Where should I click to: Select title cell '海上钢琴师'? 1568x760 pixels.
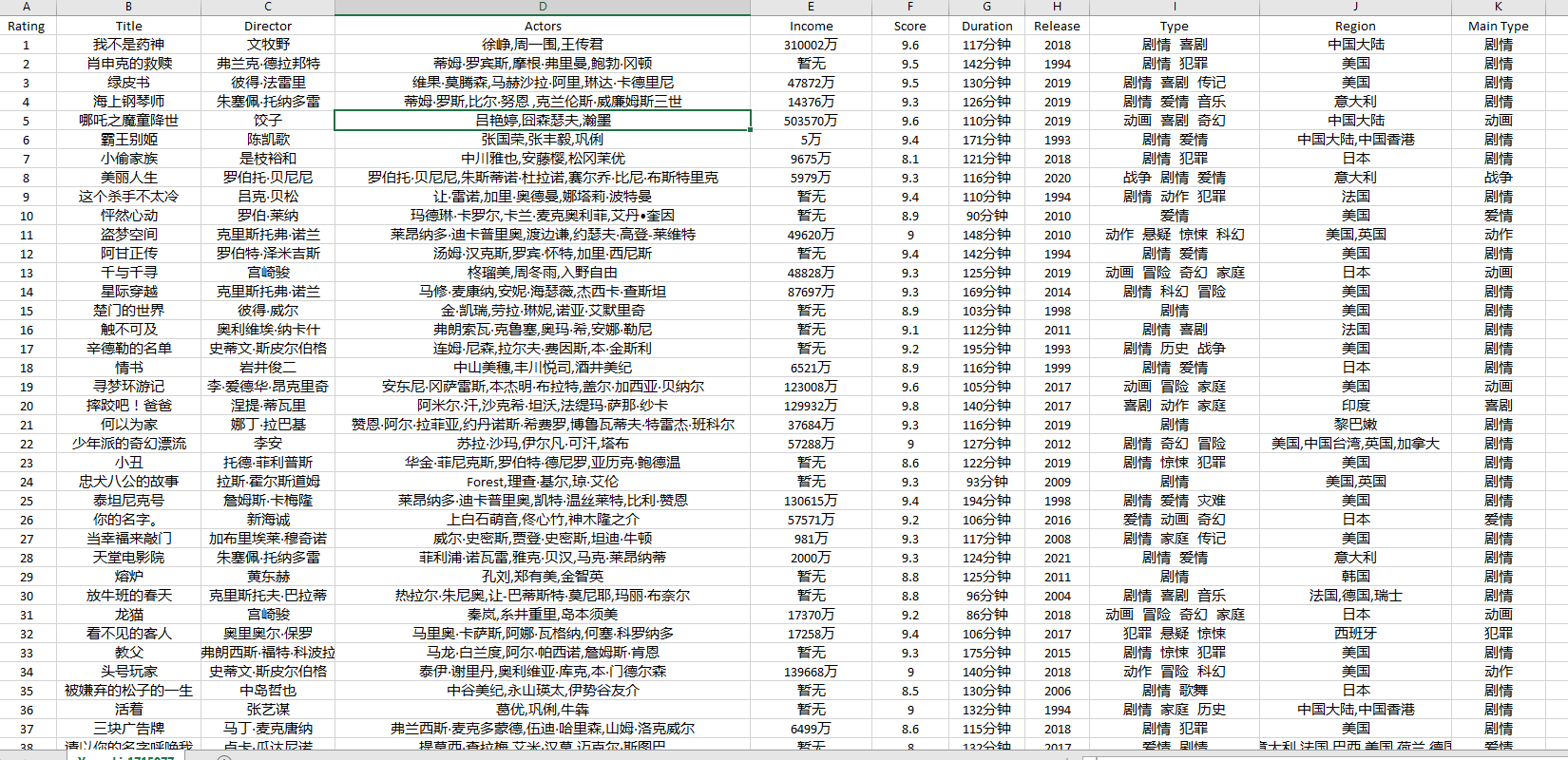point(128,102)
